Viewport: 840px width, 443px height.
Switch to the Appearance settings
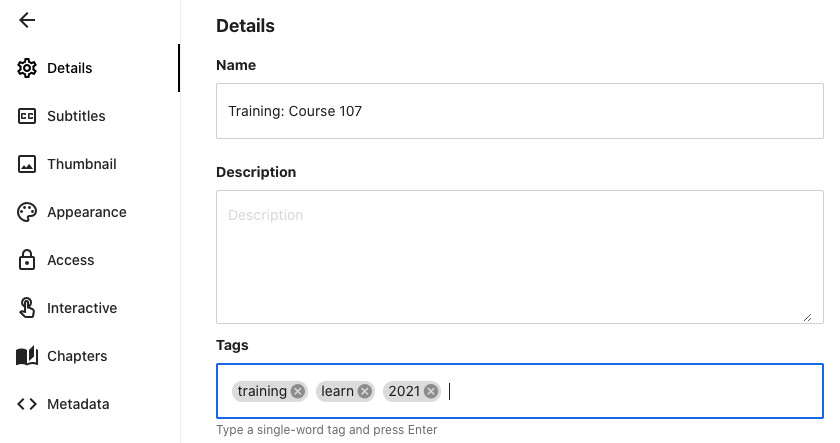86,212
